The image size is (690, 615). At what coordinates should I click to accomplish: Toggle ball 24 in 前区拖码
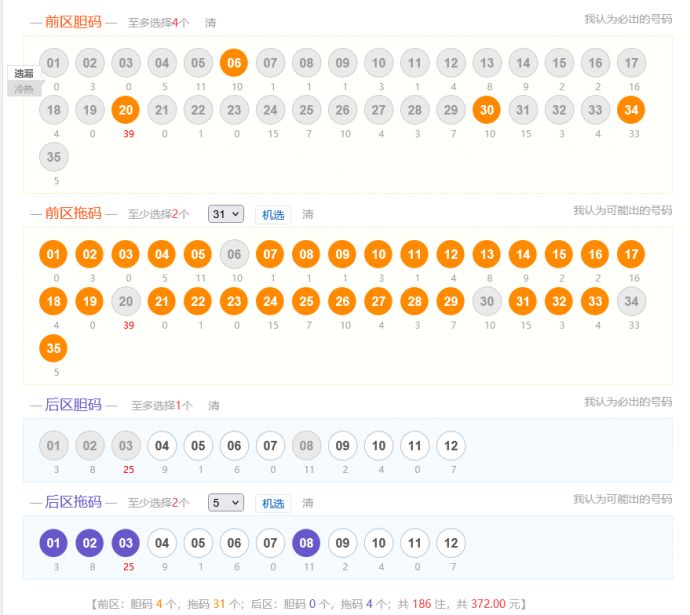point(270,301)
